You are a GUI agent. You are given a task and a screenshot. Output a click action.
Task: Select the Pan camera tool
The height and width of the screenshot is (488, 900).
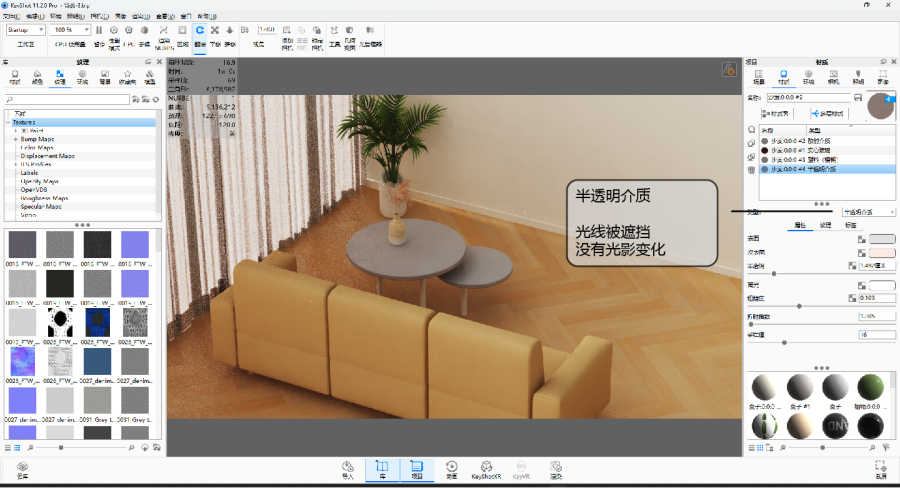coord(215,30)
